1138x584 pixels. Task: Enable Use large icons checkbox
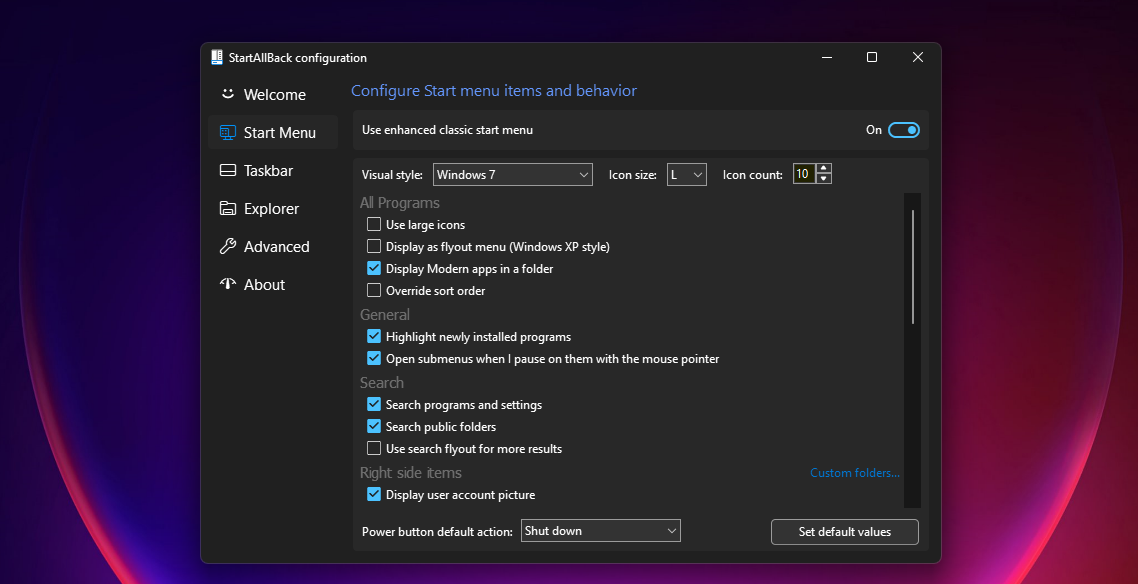point(374,224)
